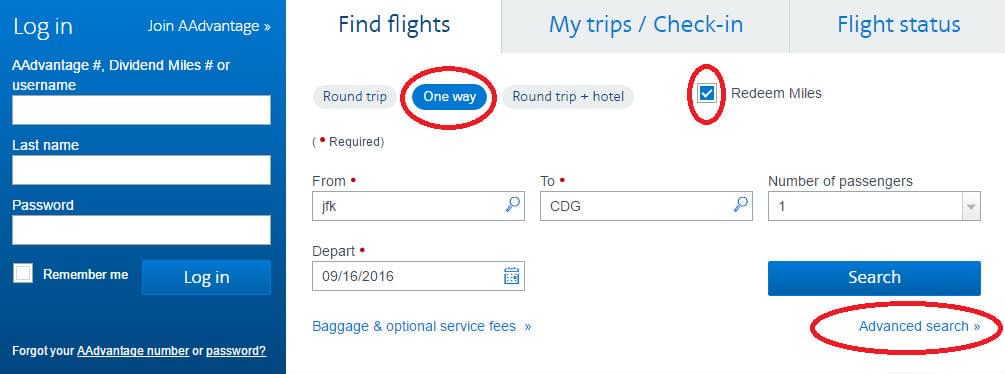Screen dimensions: 1005x374
Task: Open the Depart date calendar icon
Action: [511, 276]
